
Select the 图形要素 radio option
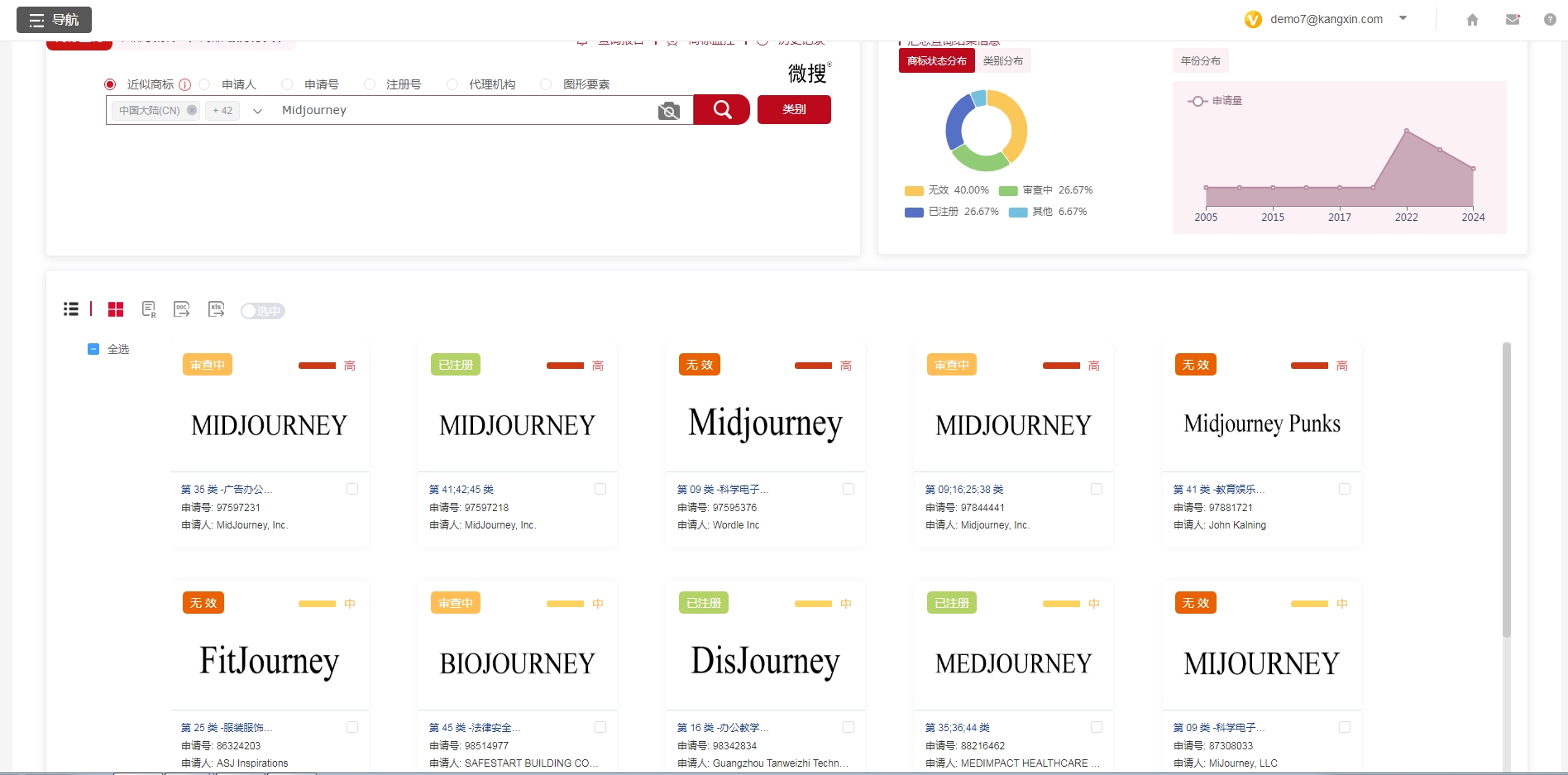(x=546, y=84)
